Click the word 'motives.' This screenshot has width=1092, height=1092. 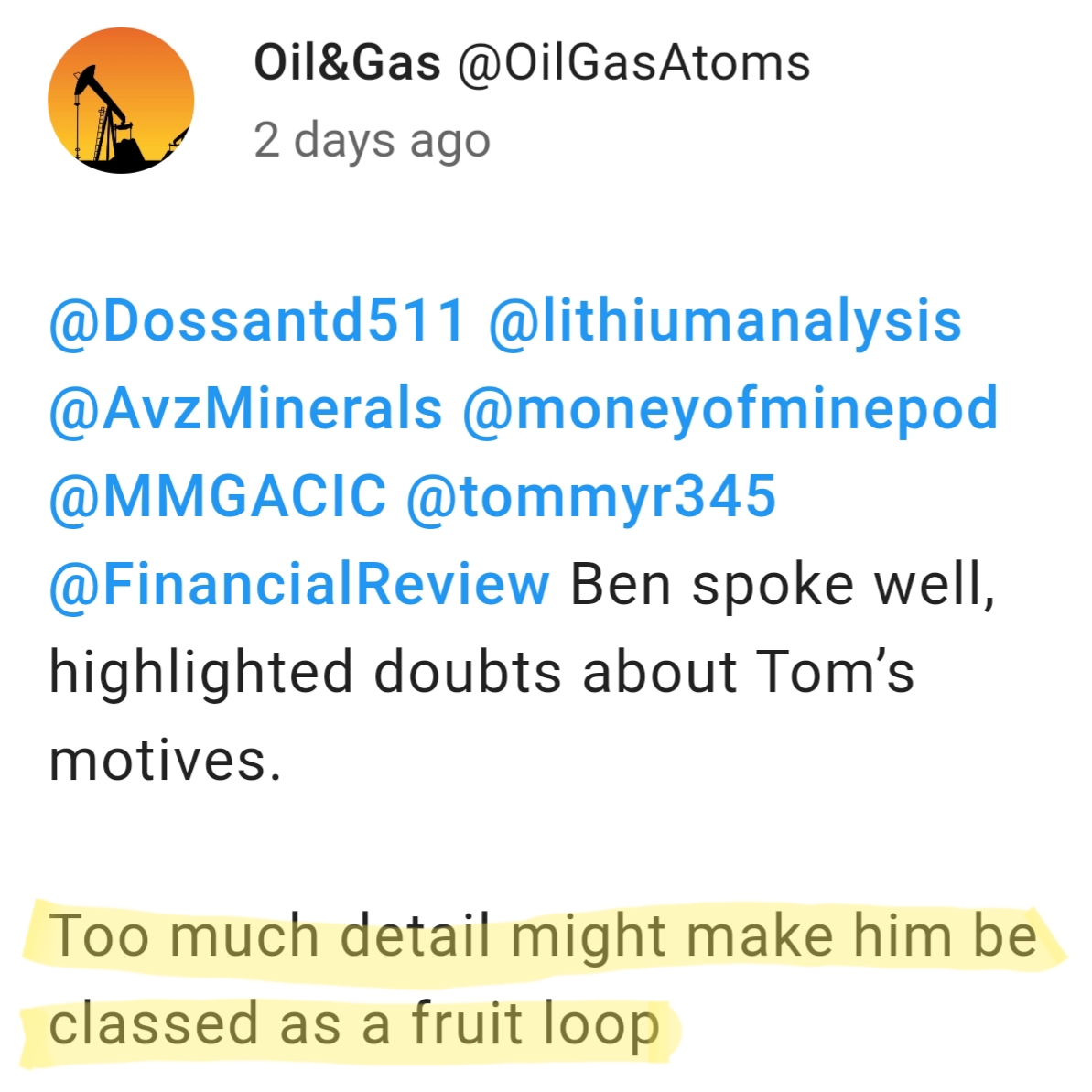tap(165, 761)
